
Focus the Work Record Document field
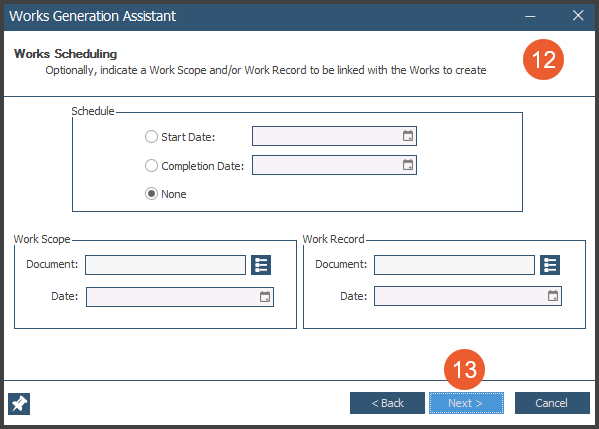[454, 265]
